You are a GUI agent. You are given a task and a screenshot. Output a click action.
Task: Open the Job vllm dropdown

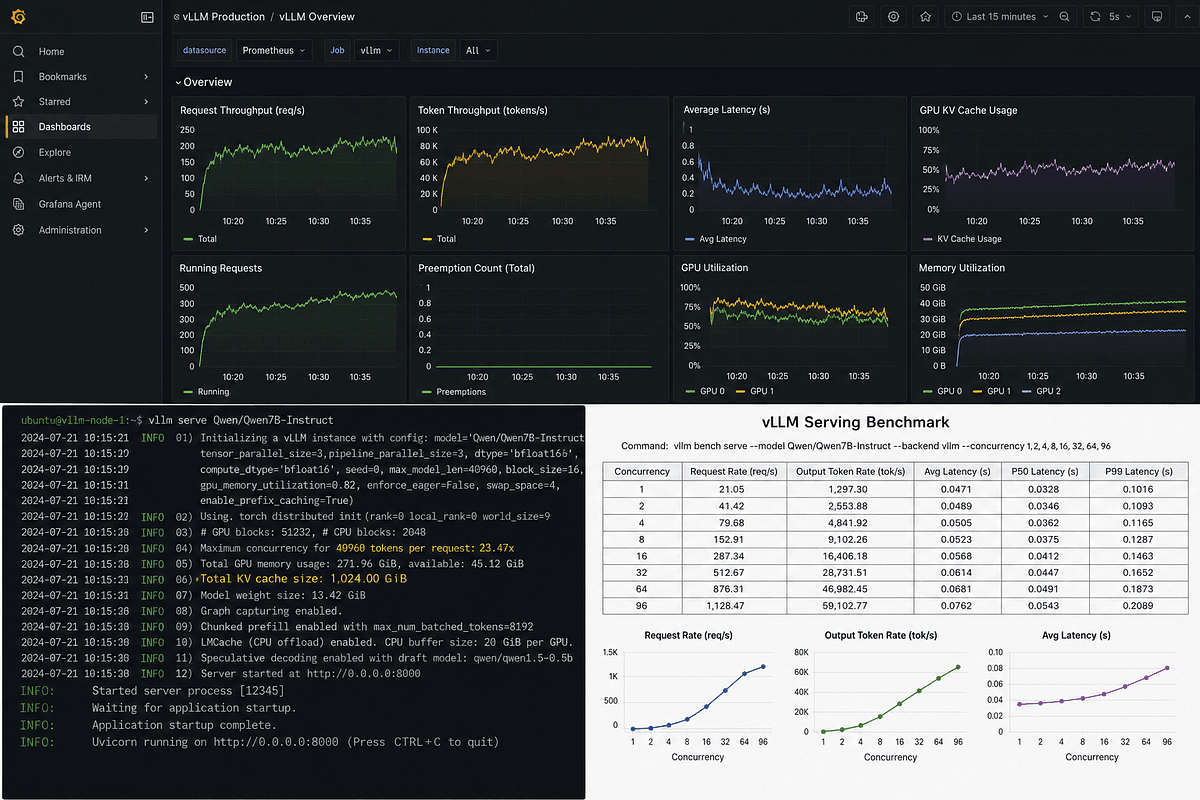point(377,50)
